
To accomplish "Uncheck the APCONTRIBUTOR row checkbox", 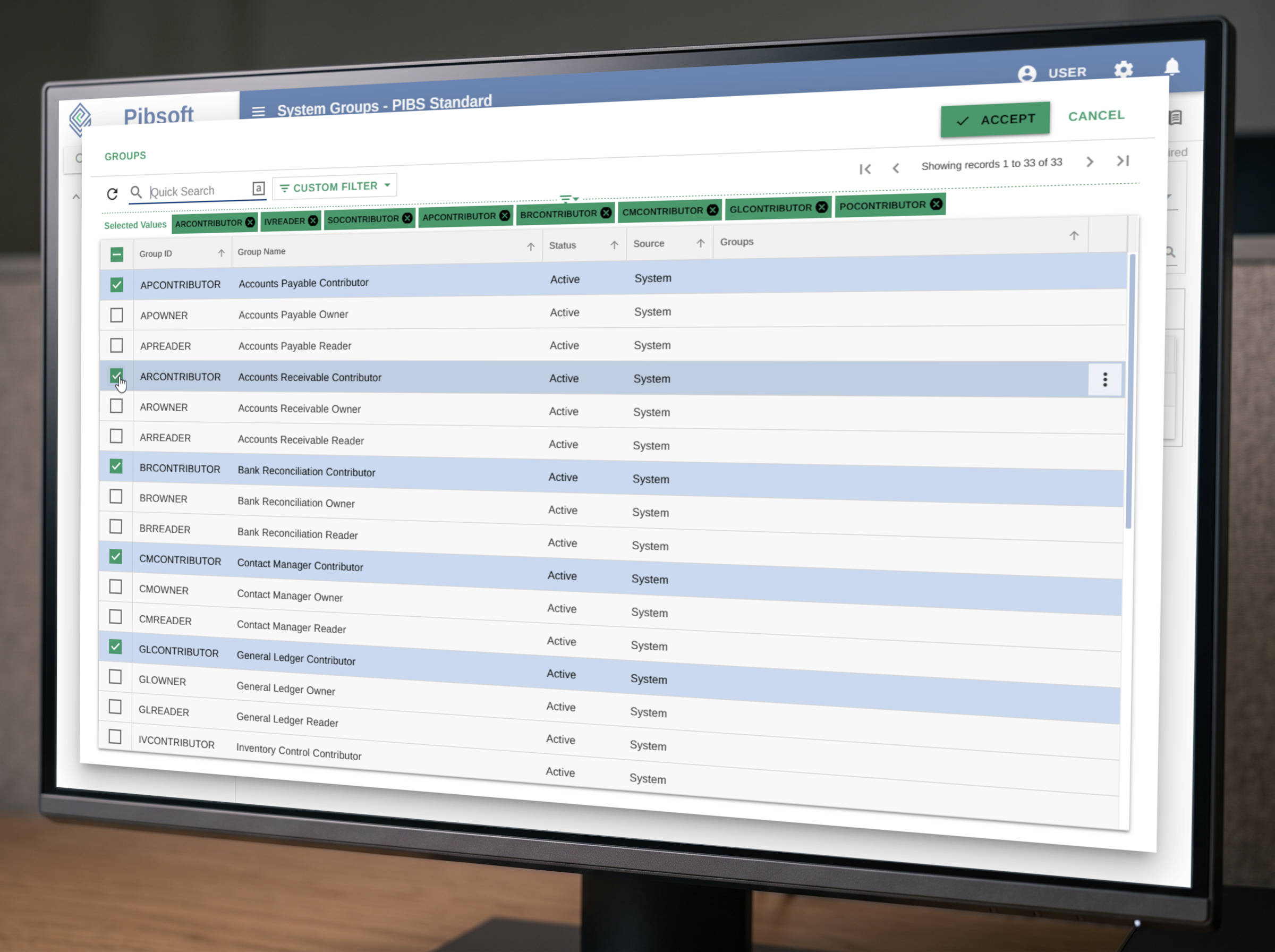I will (x=116, y=285).
